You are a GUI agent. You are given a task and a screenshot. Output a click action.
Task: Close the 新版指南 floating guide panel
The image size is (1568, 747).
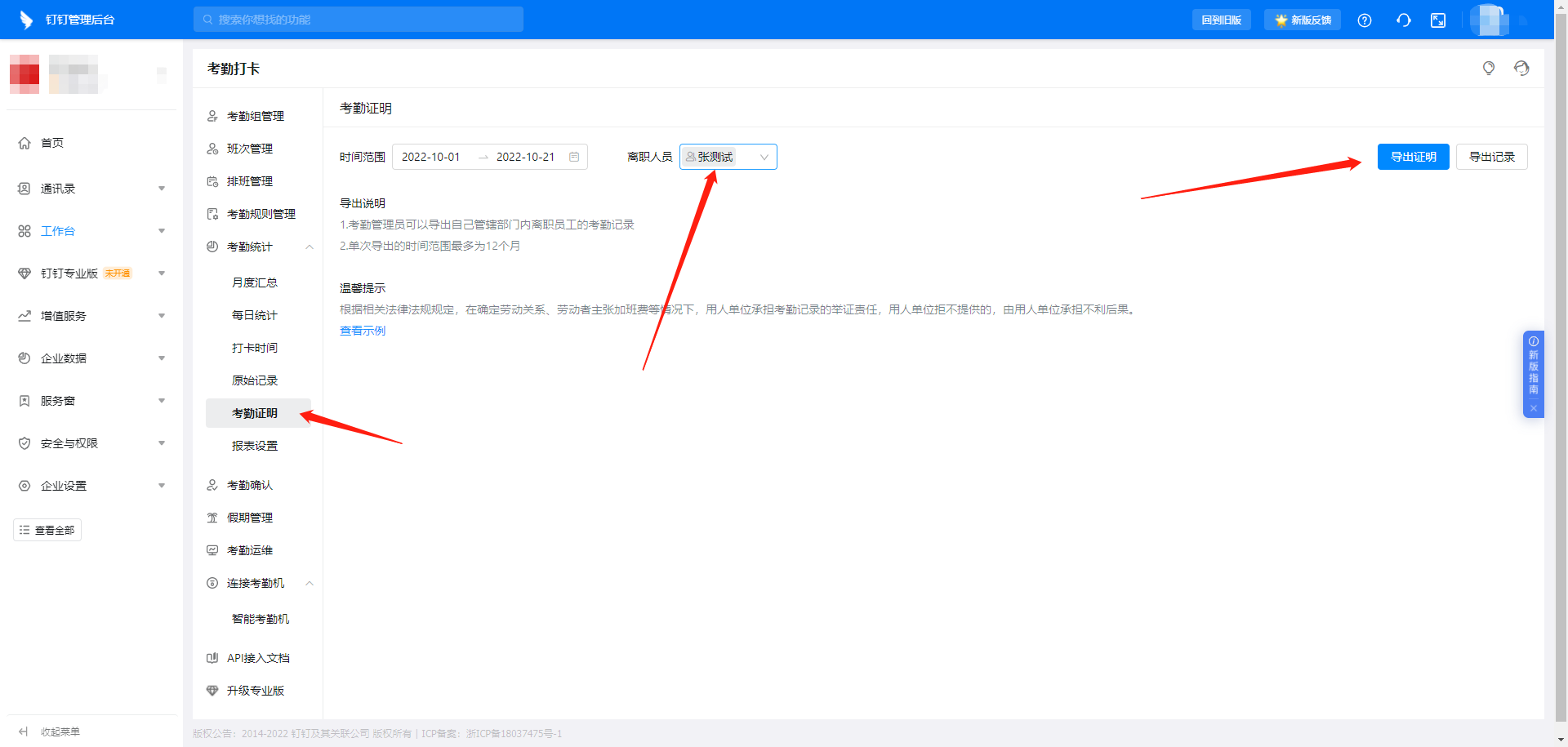click(1533, 408)
